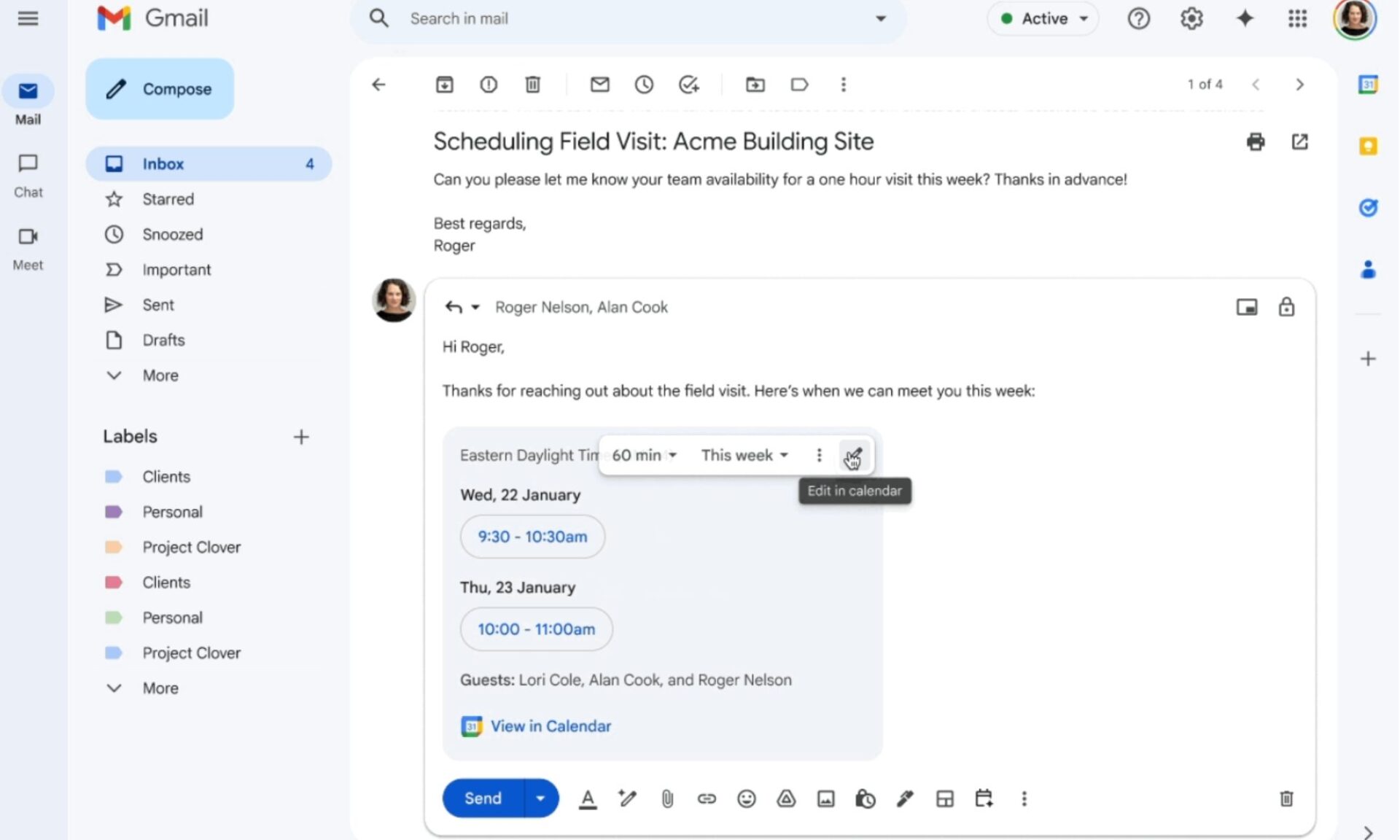Click the Snooze clock icon in toolbar
This screenshot has width=1400, height=840.
(x=643, y=85)
